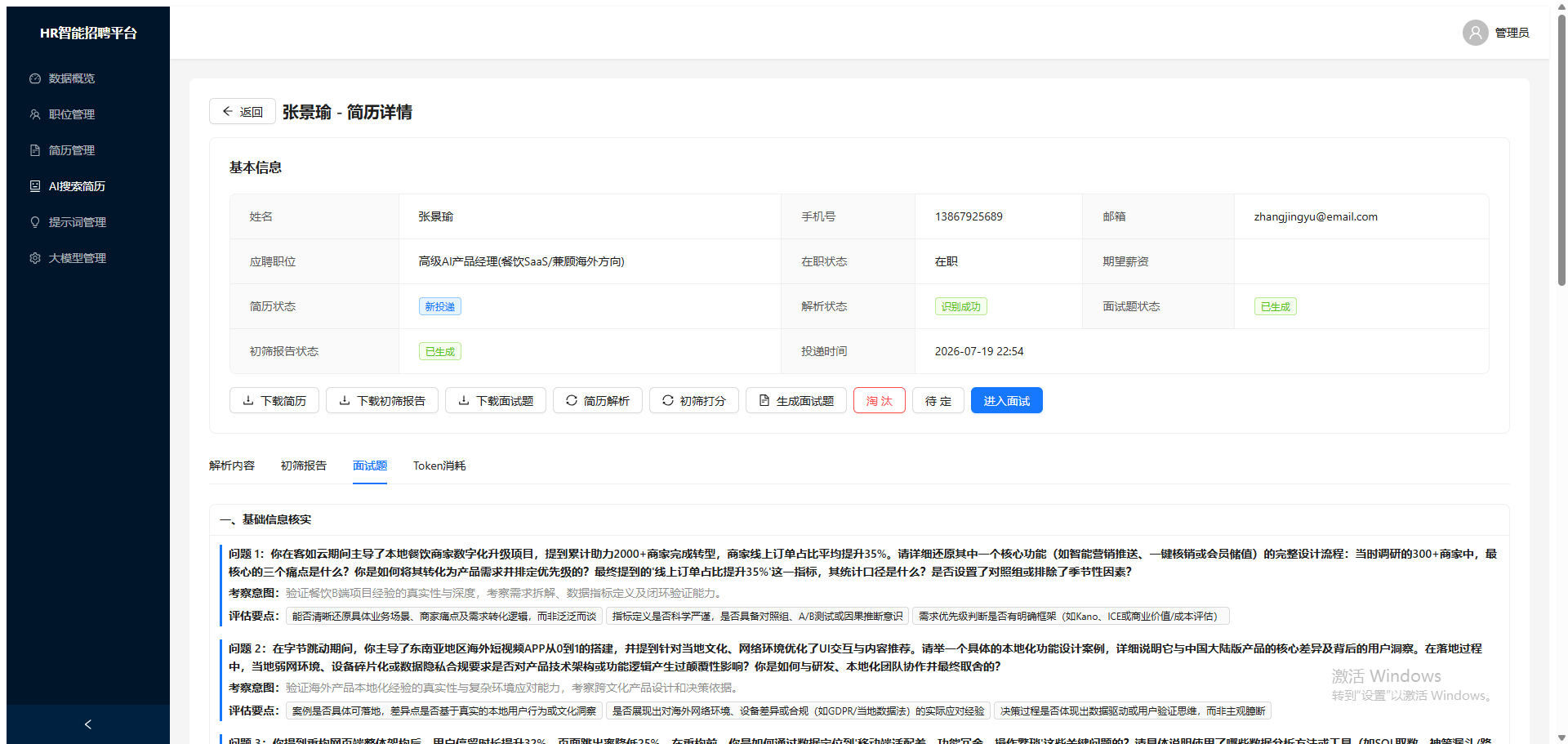Viewport: 1568px width, 744px height.
Task: Click the 新投递 status tag
Action: pyautogui.click(x=440, y=306)
